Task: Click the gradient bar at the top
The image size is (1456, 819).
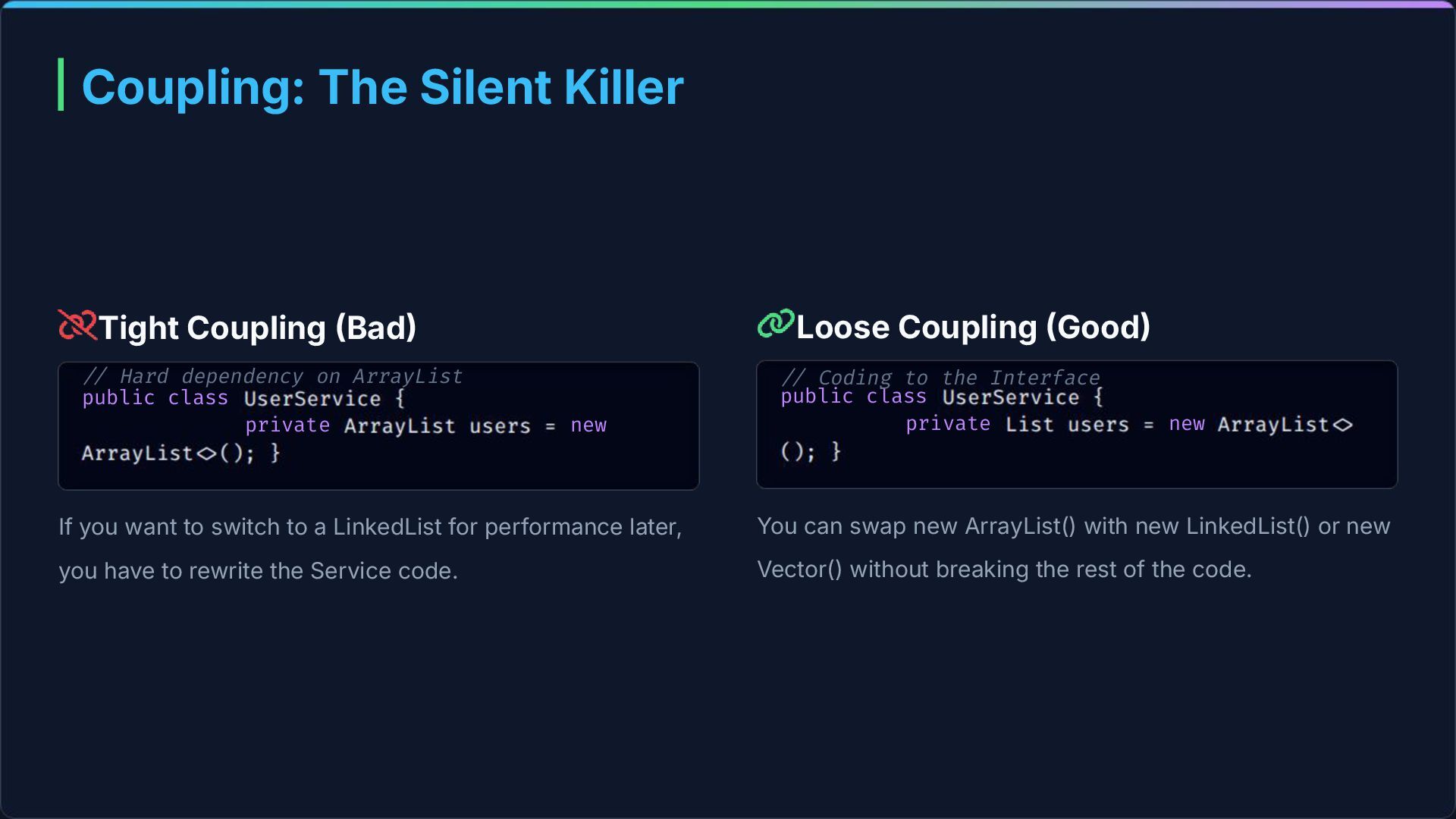Action: click(728, 4)
